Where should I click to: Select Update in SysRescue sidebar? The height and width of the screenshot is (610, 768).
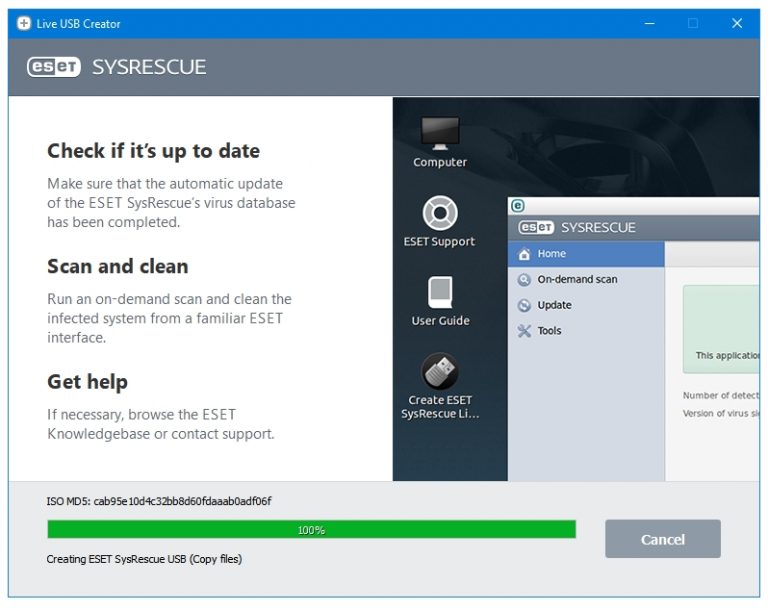586,305
